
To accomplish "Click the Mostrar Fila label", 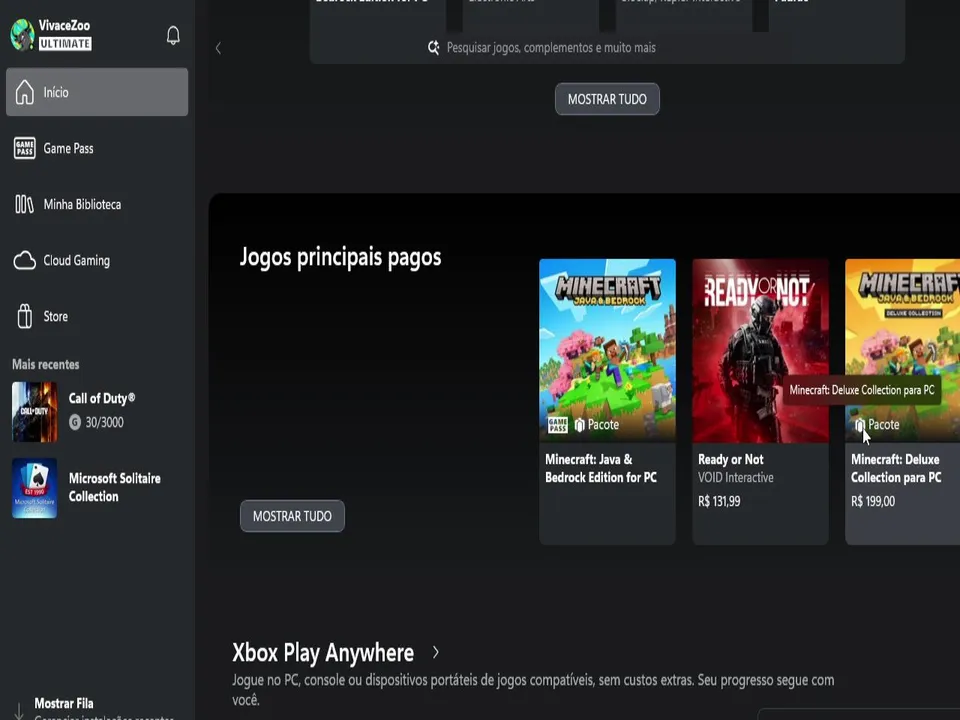I will coord(64,703).
